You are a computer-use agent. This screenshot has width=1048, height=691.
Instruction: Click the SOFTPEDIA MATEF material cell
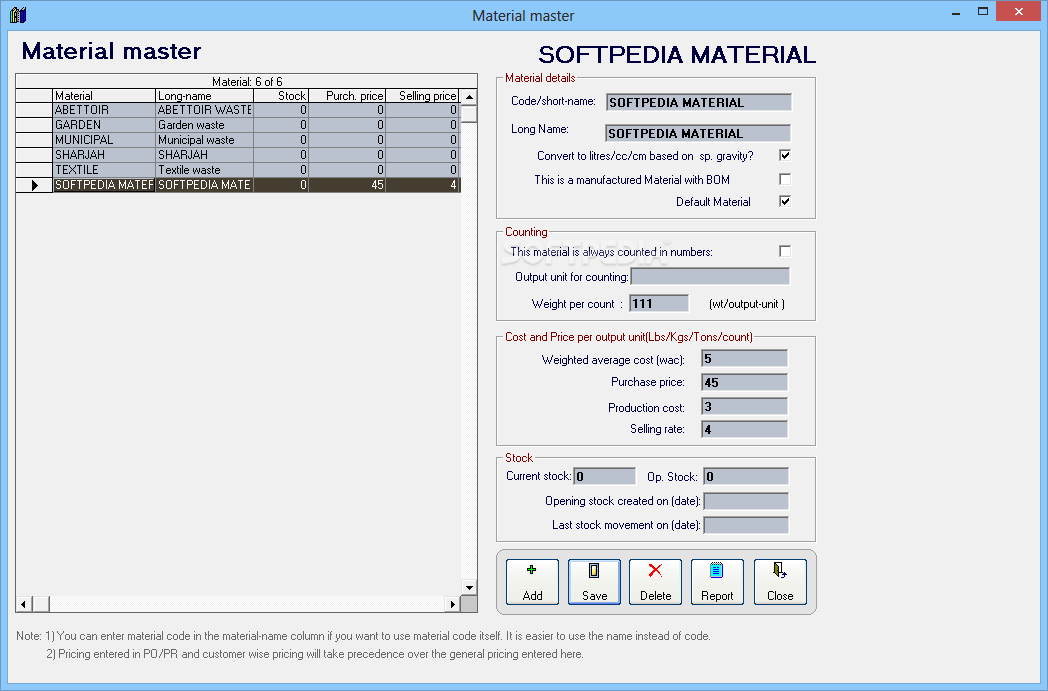pyautogui.click(x=104, y=185)
